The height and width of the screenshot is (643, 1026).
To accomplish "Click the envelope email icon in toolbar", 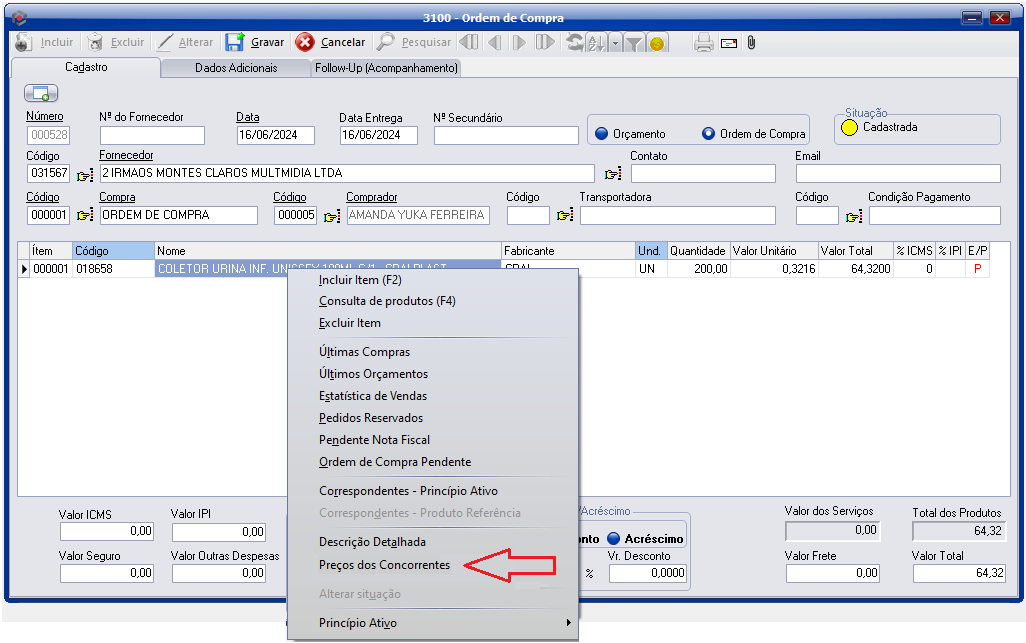I will 728,42.
